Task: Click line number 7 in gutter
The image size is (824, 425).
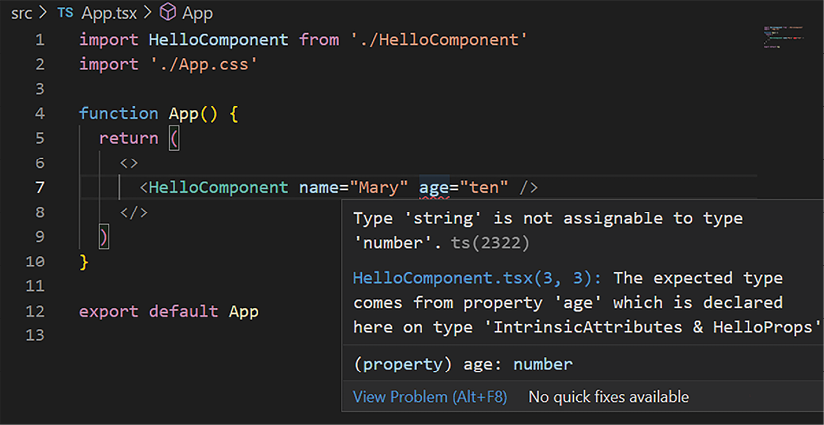Action: (x=39, y=187)
